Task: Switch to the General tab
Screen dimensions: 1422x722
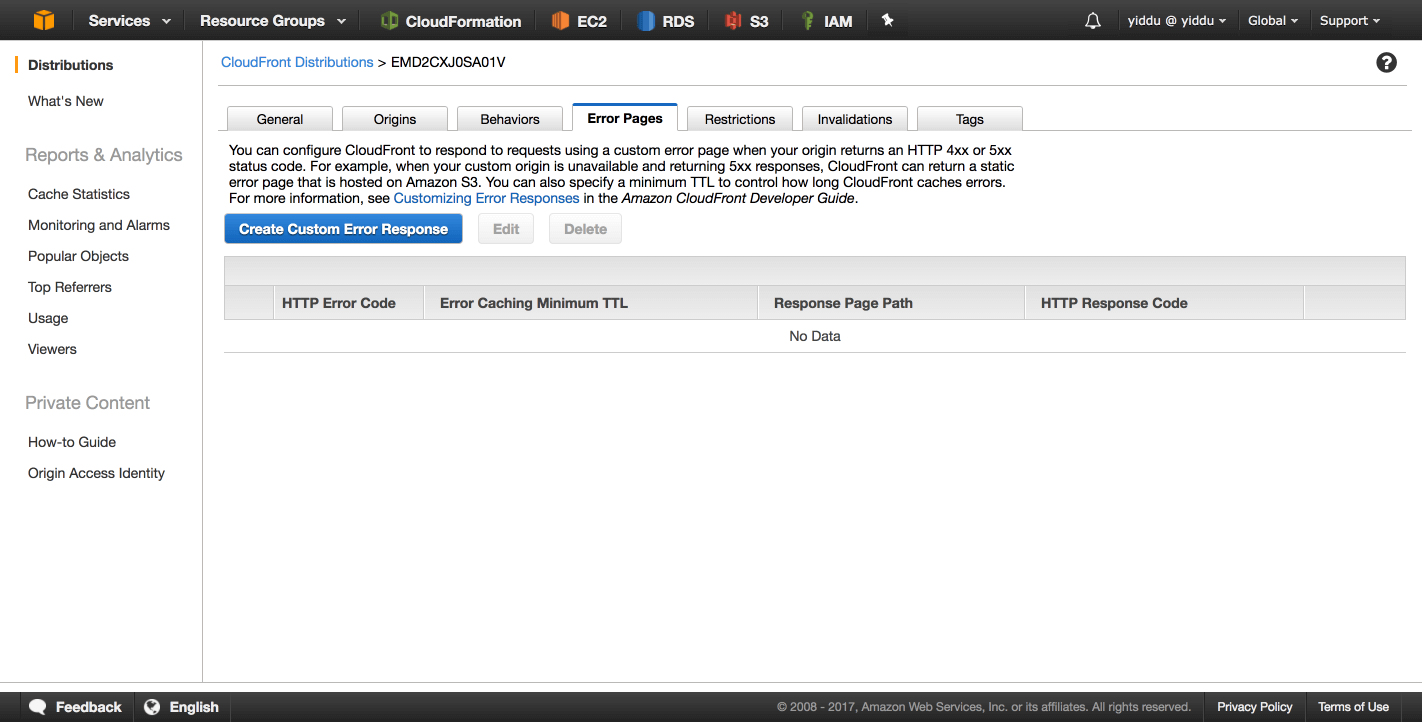Action: (280, 119)
